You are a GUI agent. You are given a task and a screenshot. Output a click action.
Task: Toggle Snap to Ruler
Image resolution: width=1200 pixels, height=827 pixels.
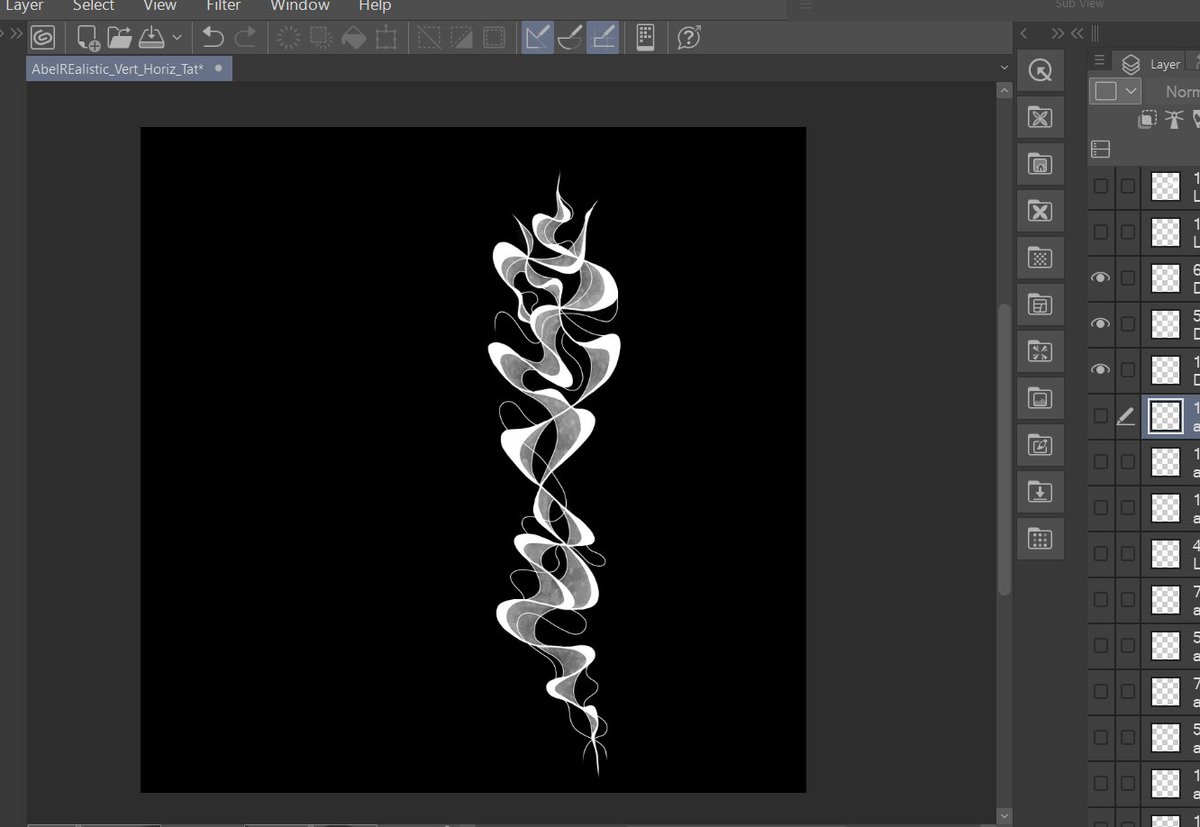537,38
